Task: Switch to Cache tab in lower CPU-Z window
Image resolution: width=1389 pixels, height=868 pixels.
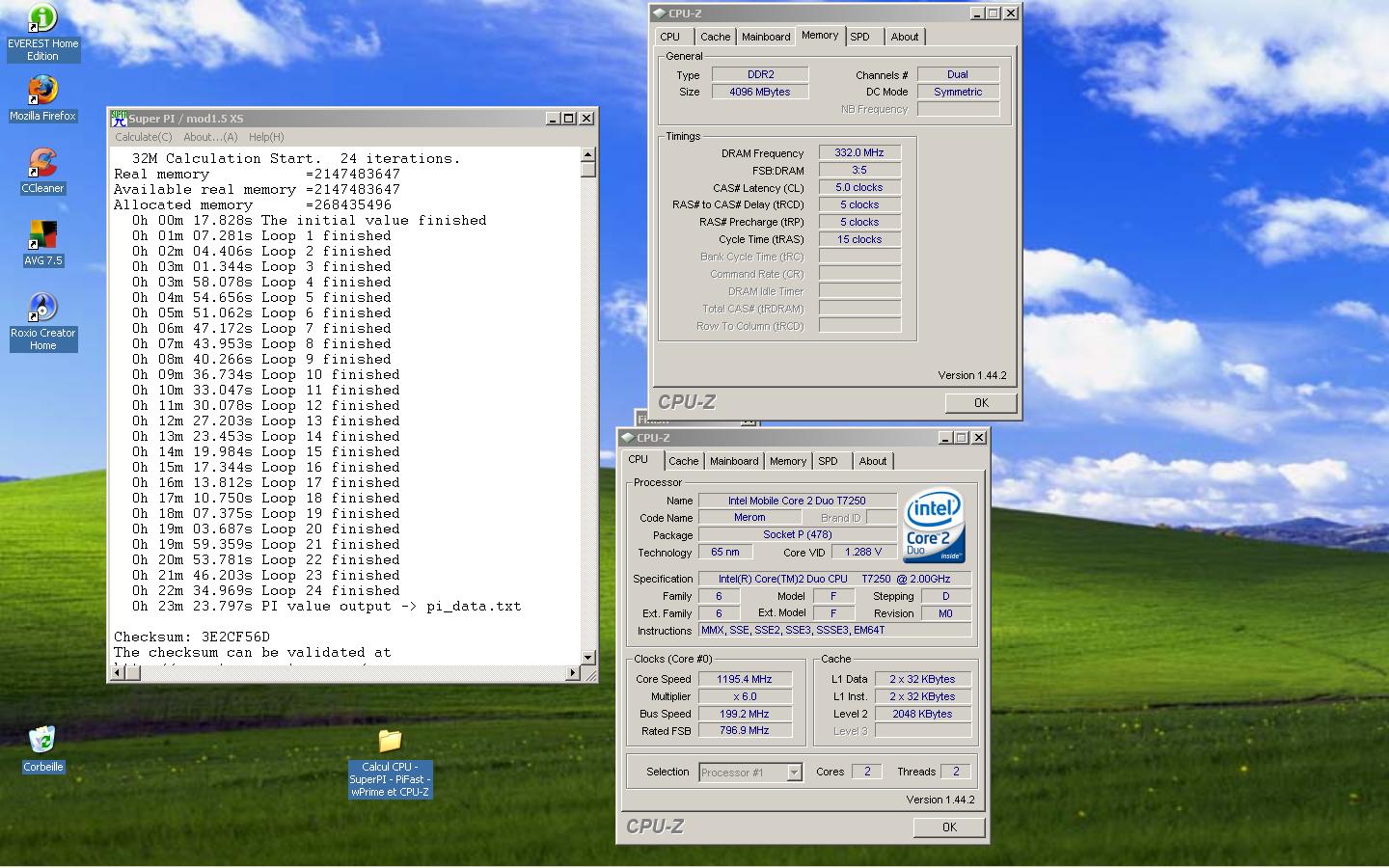Action: pyautogui.click(x=684, y=461)
